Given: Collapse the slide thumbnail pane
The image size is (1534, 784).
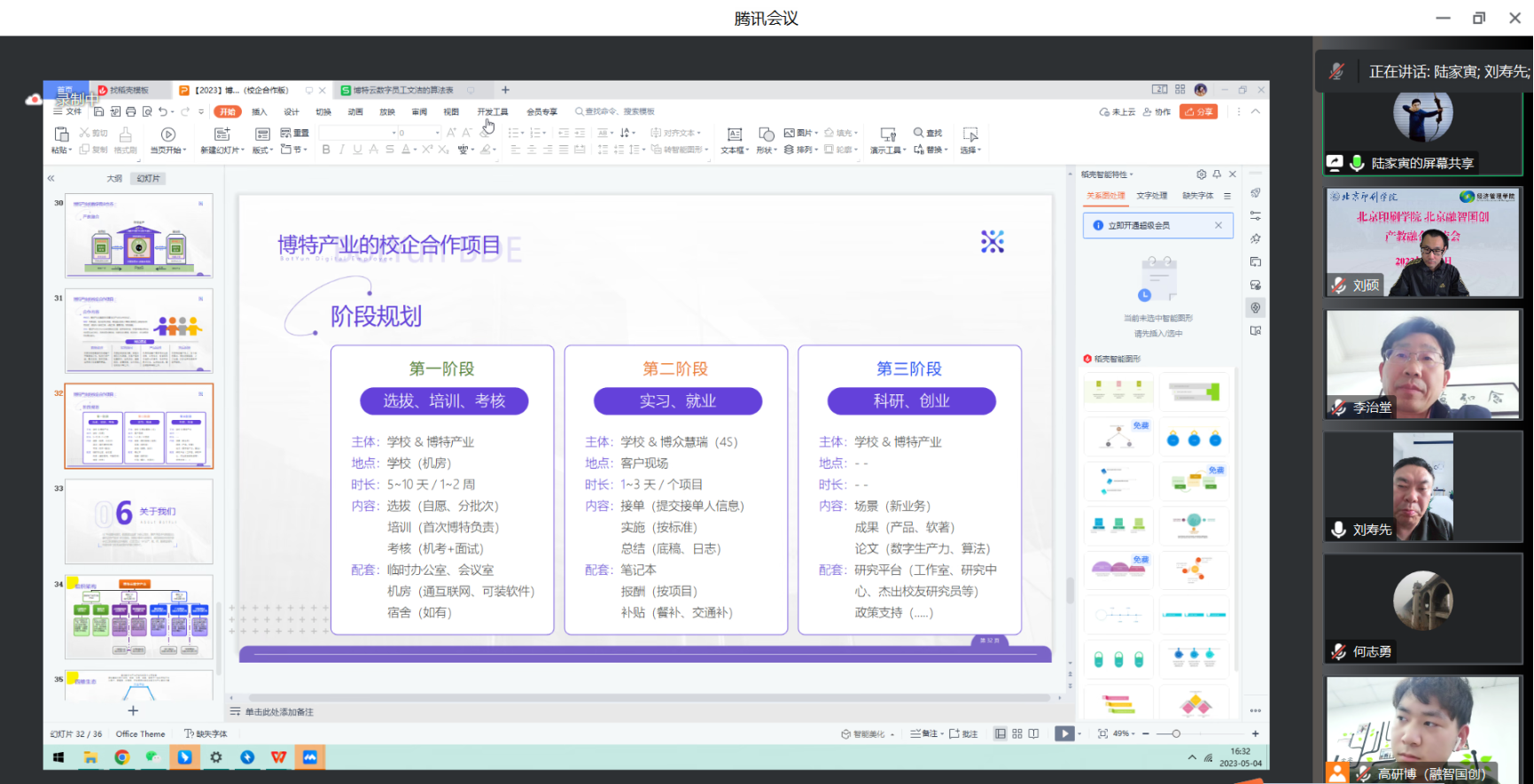Looking at the screenshot, I should [x=51, y=178].
